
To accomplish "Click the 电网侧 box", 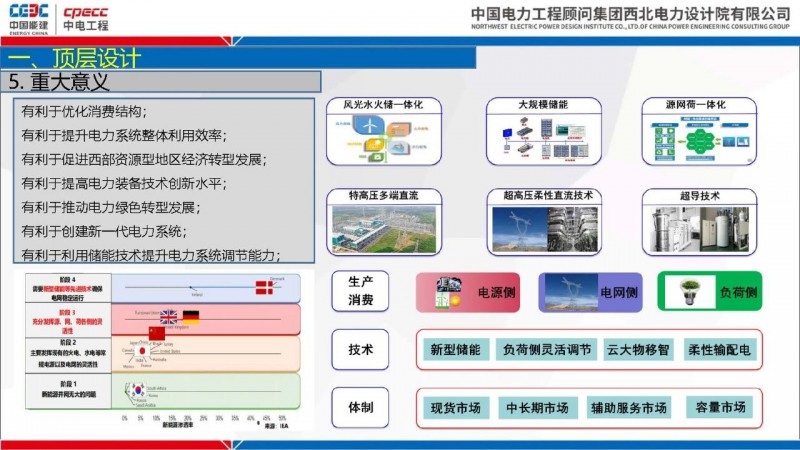I will pos(590,293).
